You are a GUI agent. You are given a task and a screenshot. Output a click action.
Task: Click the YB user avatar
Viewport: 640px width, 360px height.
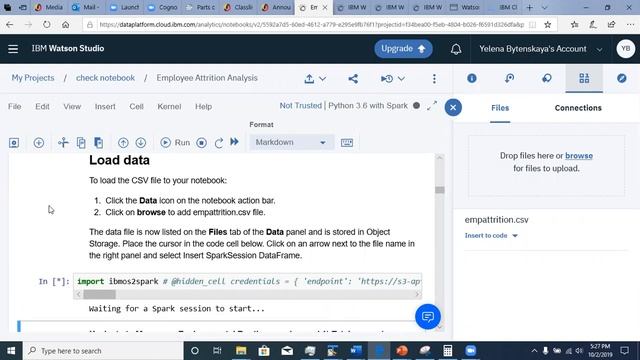(x=626, y=49)
